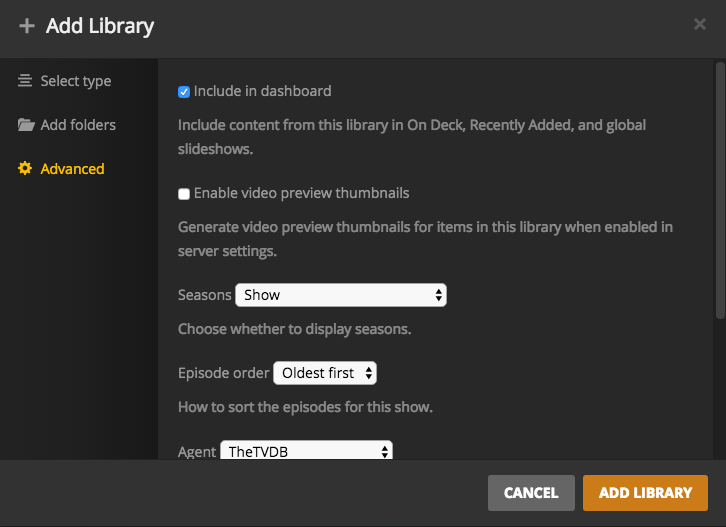Click the 'Include in dashboard' label text
Image resolution: width=726 pixels, height=527 pixels.
point(262,91)
